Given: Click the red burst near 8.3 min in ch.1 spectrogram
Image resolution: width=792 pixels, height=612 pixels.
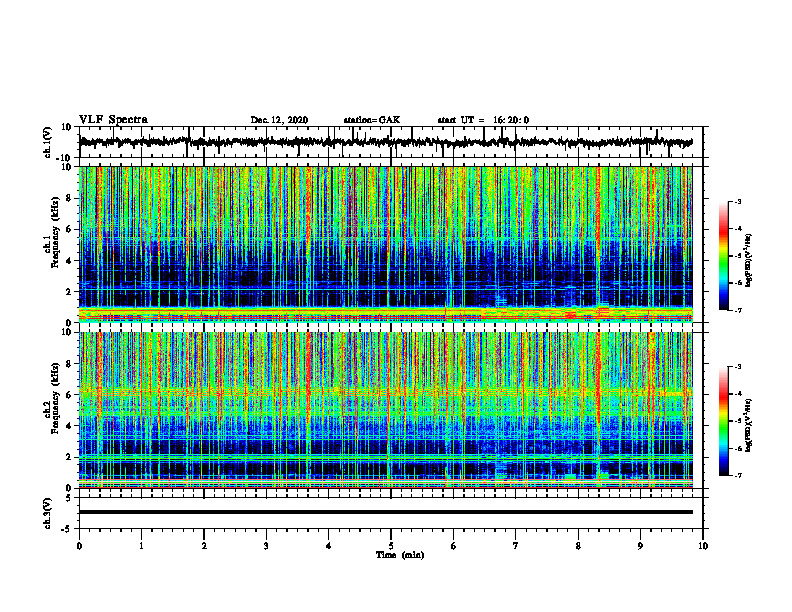Looking at the screenshot, I should tap(599, 217).
